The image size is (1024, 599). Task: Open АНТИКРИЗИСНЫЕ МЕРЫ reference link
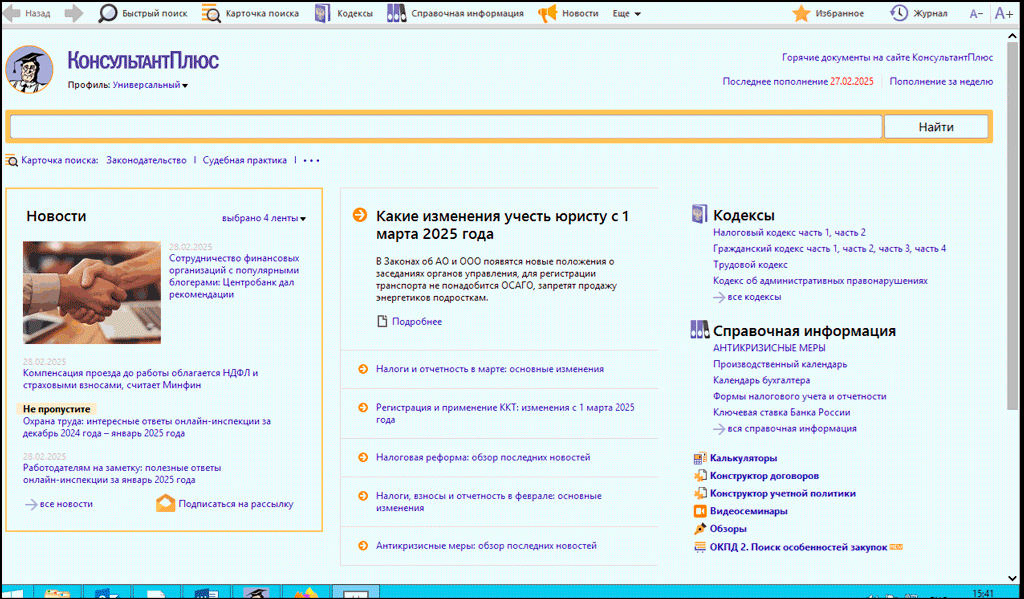(x=769, y=348)
